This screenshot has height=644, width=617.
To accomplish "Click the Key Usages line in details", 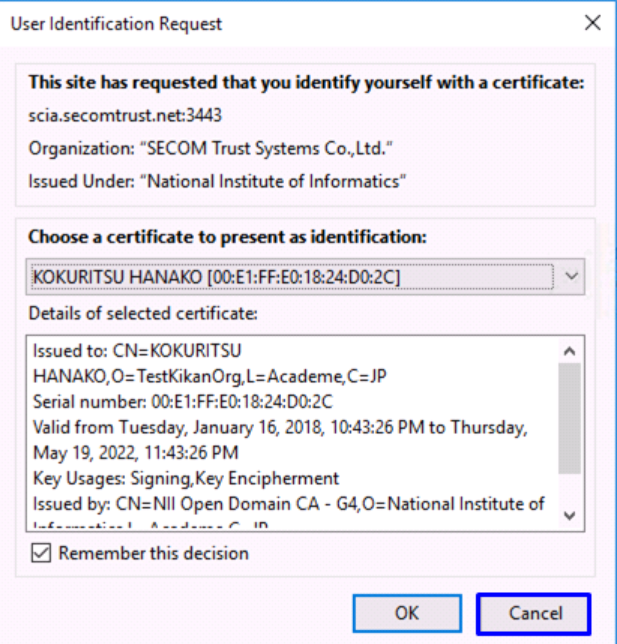I will click(x=186, y=478).
